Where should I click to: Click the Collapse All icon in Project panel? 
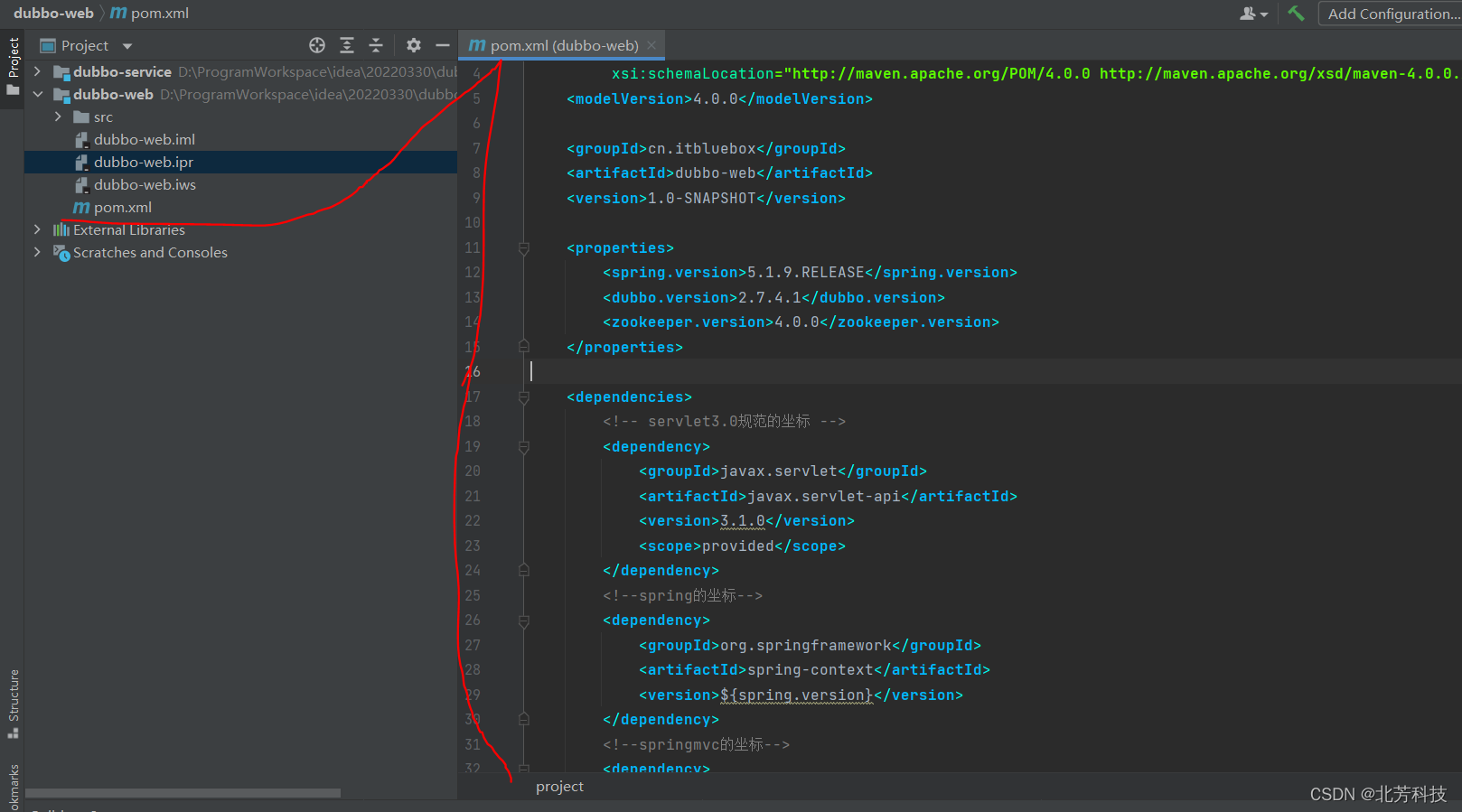(x=376, y=45)
